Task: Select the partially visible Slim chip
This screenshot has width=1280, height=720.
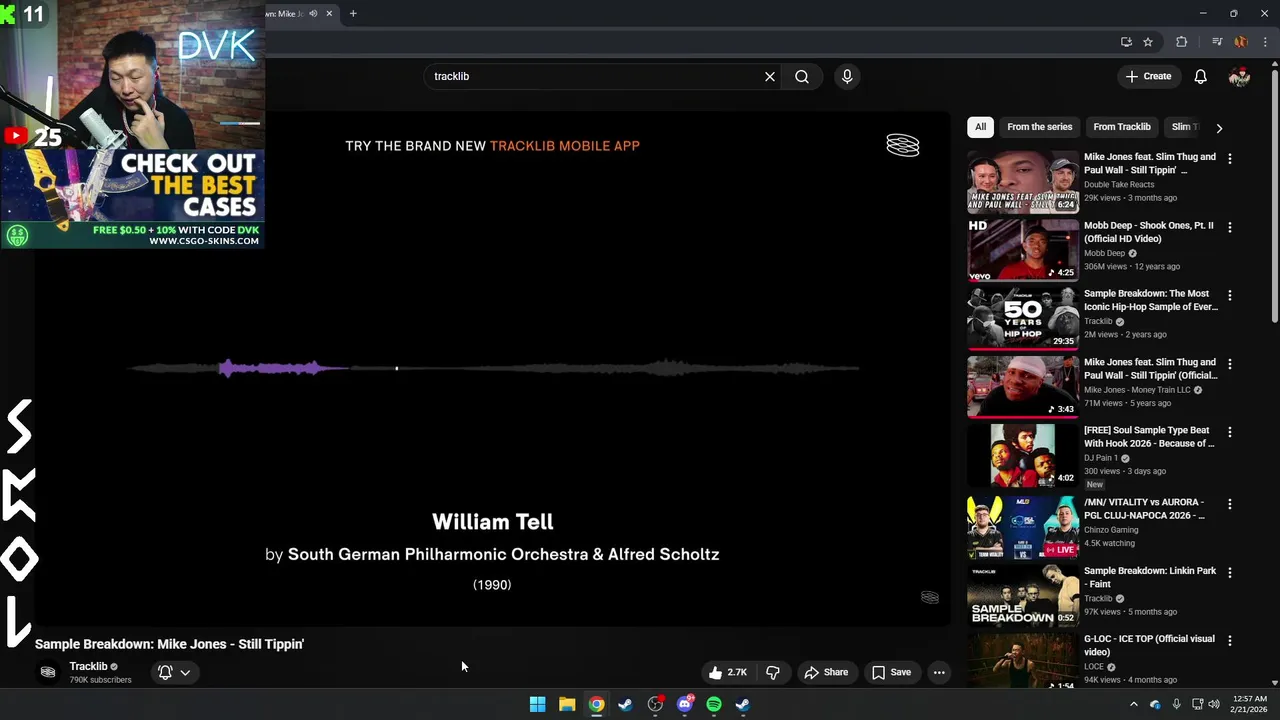Action: pos(1184,127)
